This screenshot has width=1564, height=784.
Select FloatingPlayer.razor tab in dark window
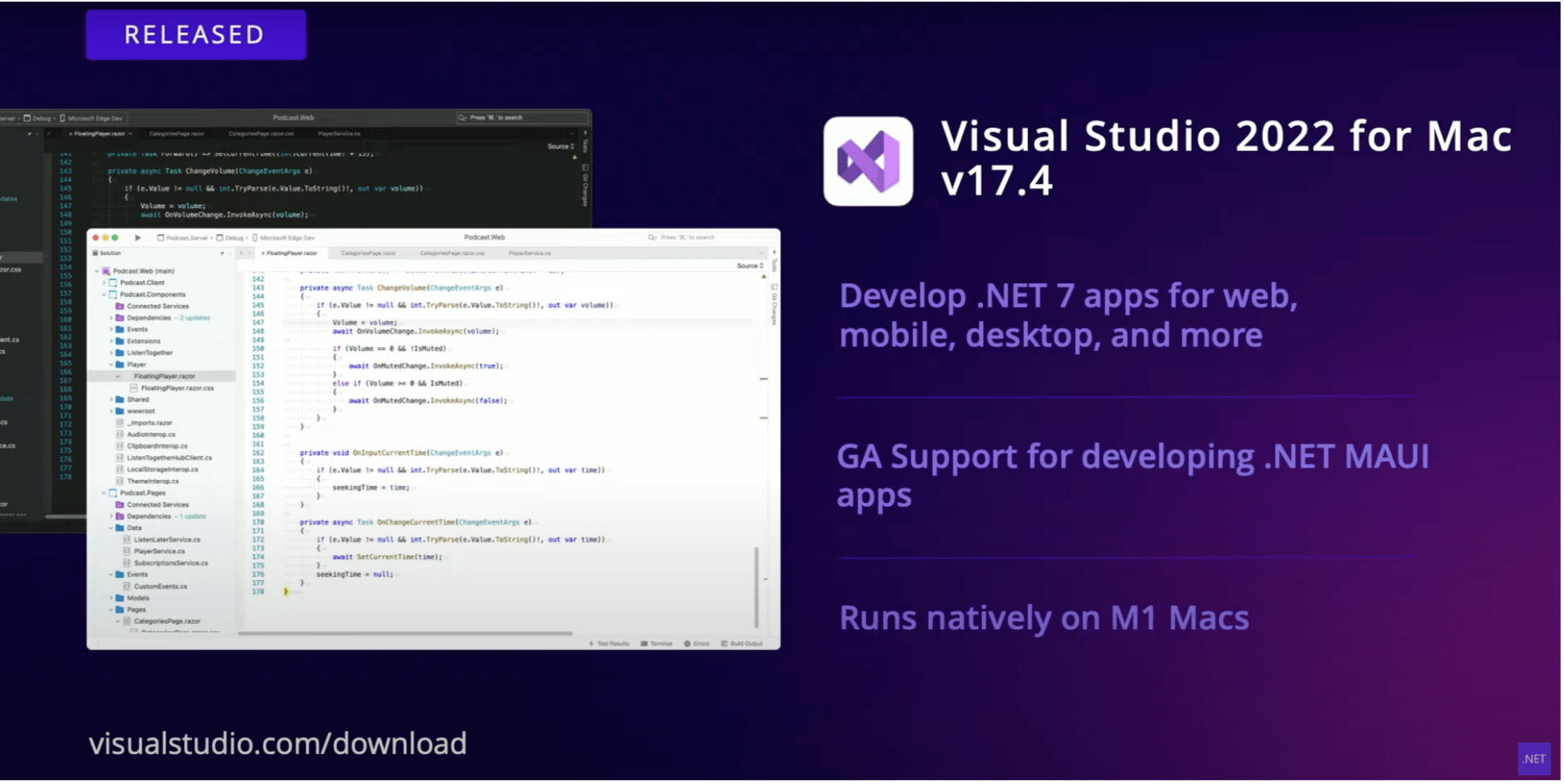pos(99,133)
